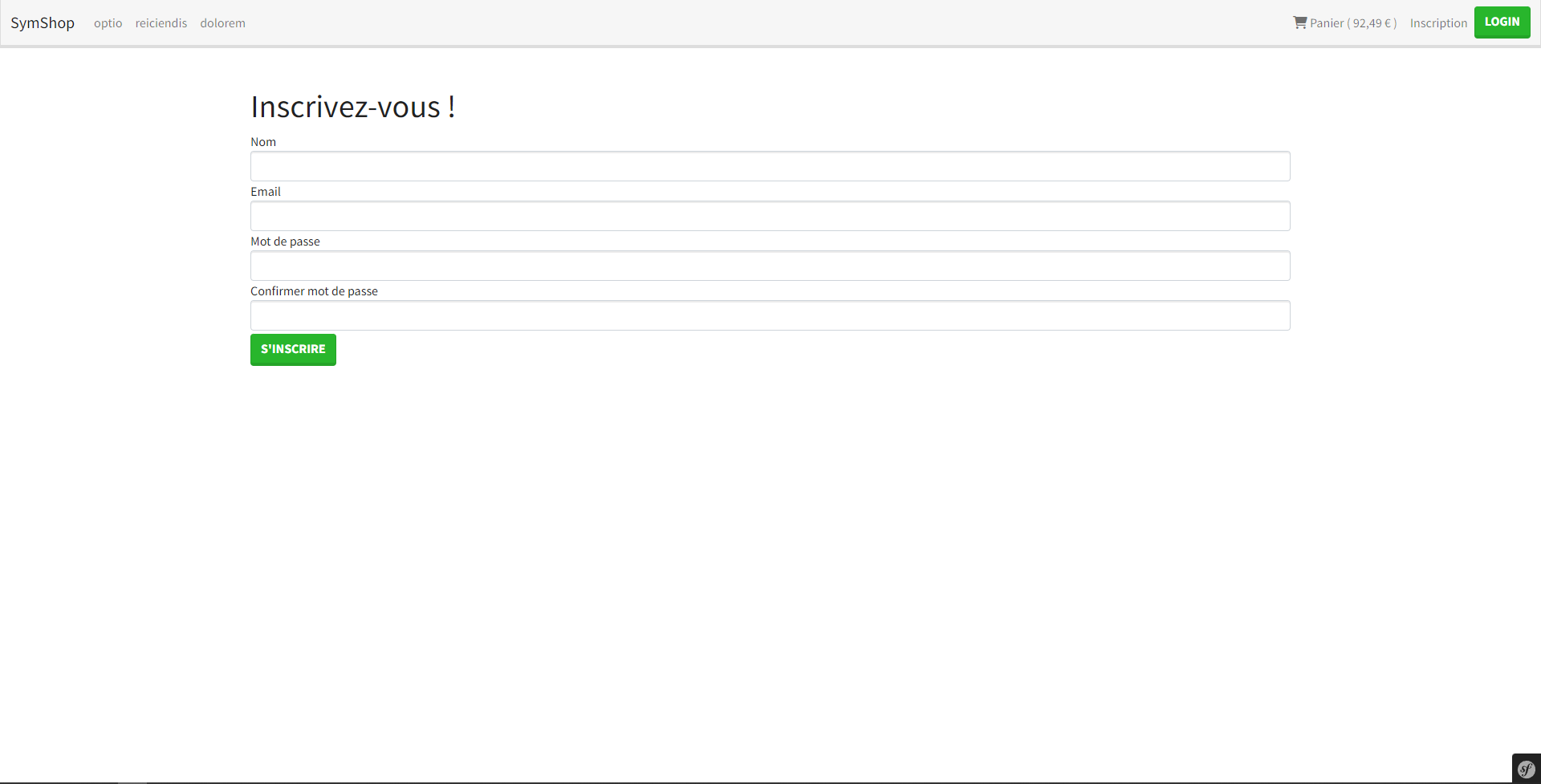Click the Inscrivez-vous ! heading
The width and height of the screenshot is (1541, 784).
[353, 107]
